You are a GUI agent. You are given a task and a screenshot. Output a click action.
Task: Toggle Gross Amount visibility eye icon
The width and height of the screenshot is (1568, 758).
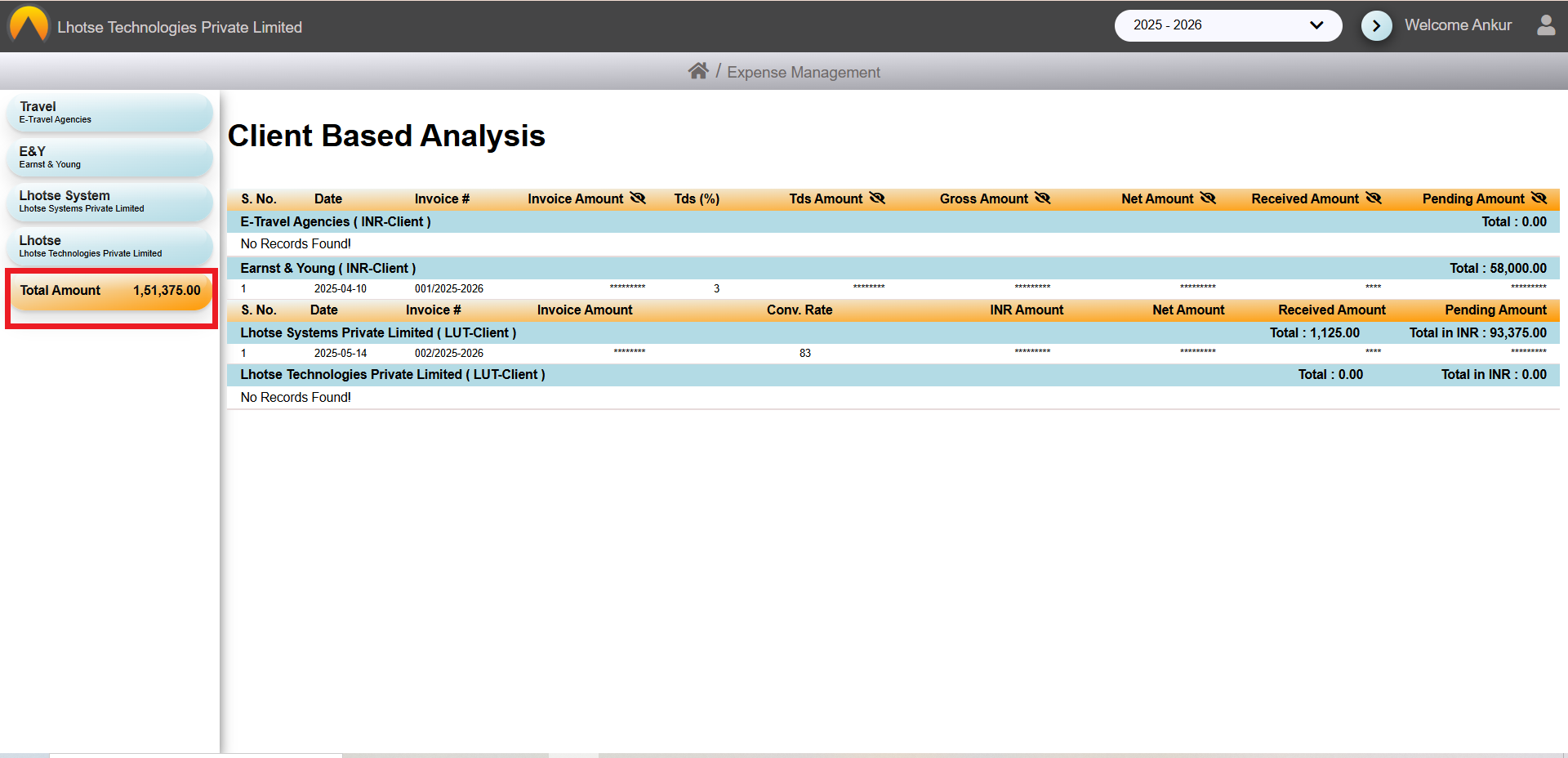(x=1043, y=198)
